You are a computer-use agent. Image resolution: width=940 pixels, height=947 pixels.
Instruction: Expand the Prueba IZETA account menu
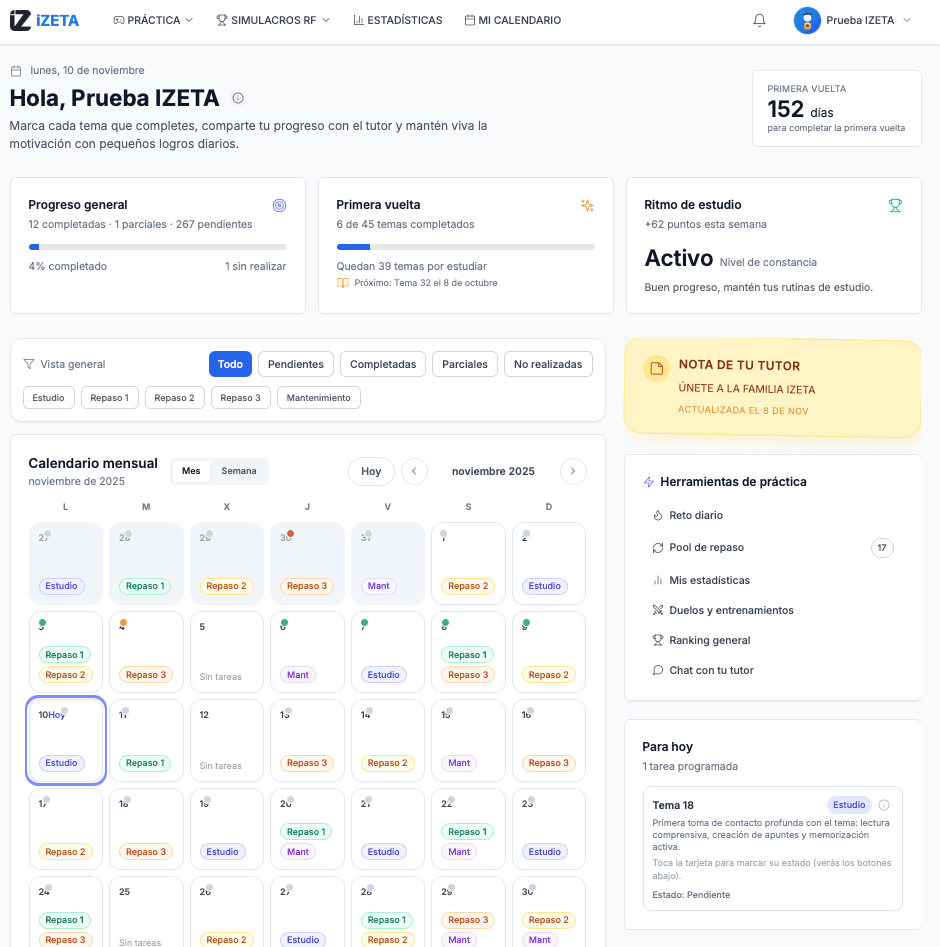point(851,20)
